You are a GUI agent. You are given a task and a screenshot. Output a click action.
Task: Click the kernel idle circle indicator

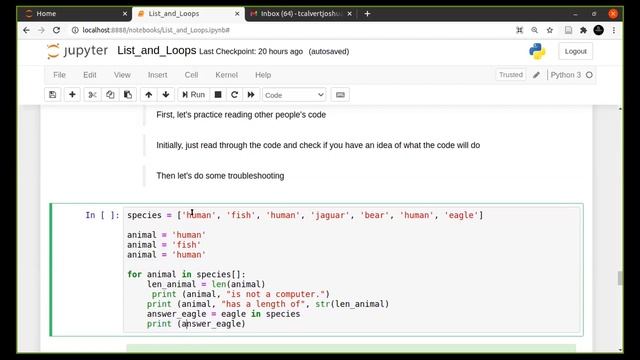589,75
